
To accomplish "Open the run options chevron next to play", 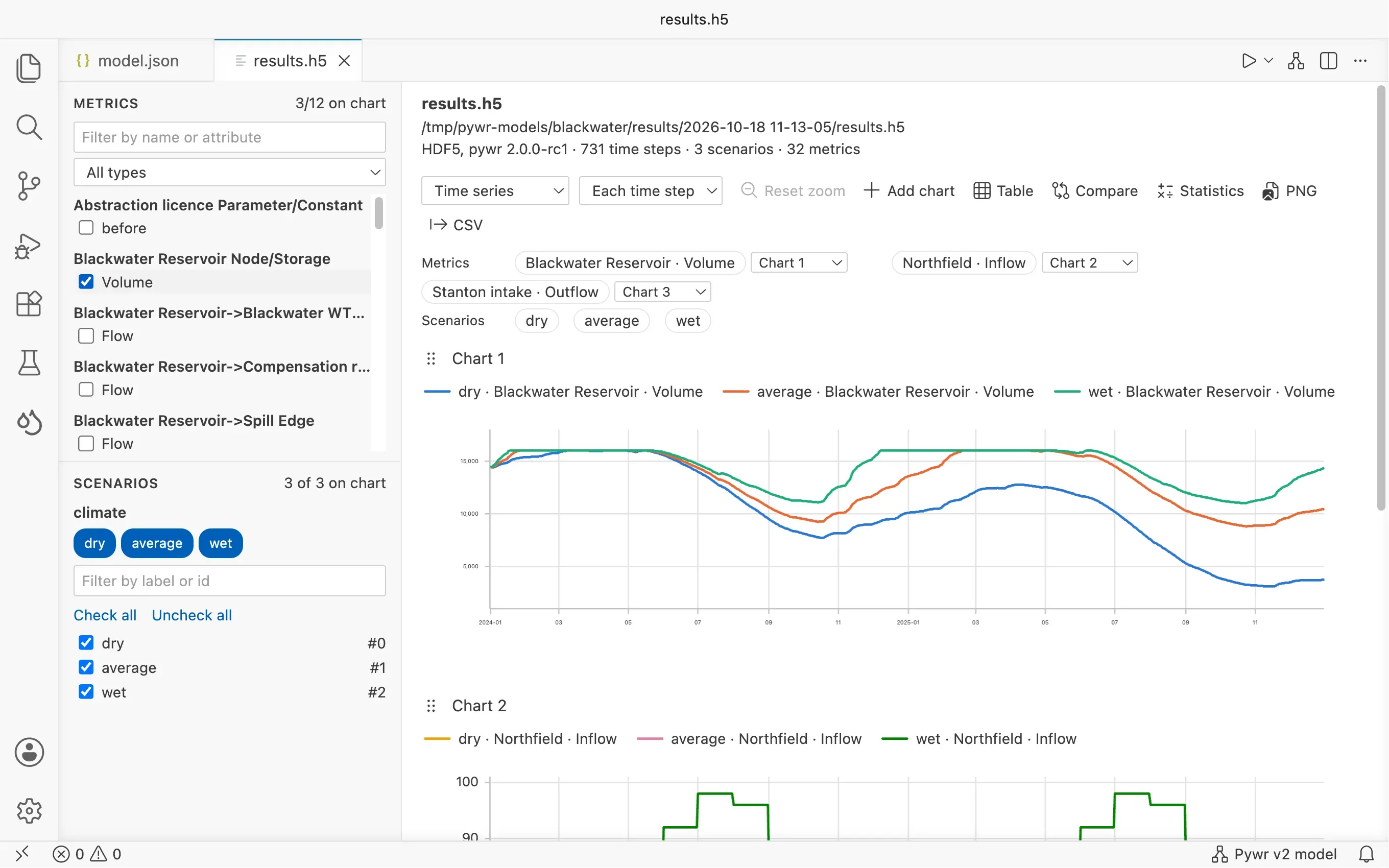I will point(1269,60).
